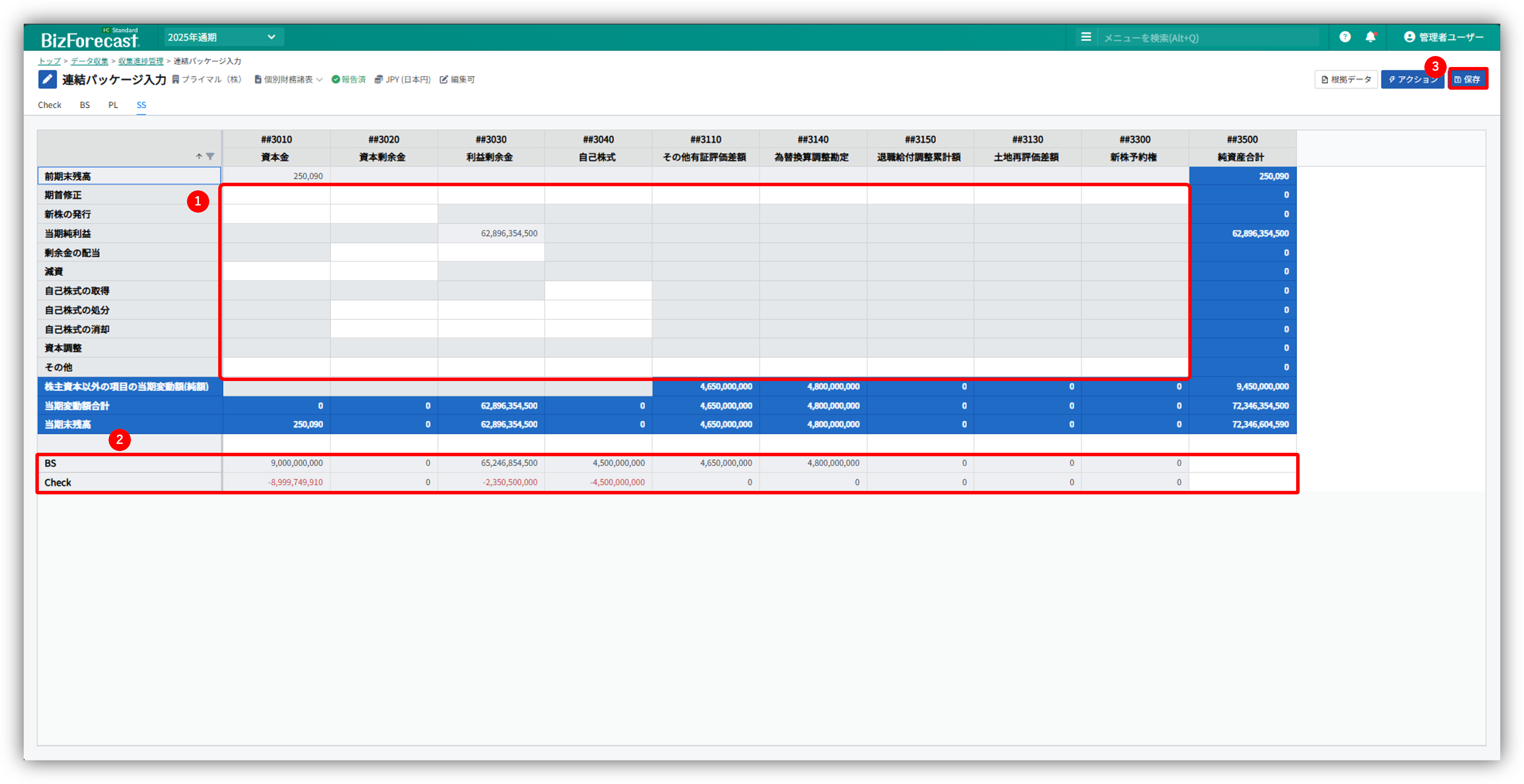
Task: Follow the 収集進捗管理 breadcrumb link
Action: (140, 61)
